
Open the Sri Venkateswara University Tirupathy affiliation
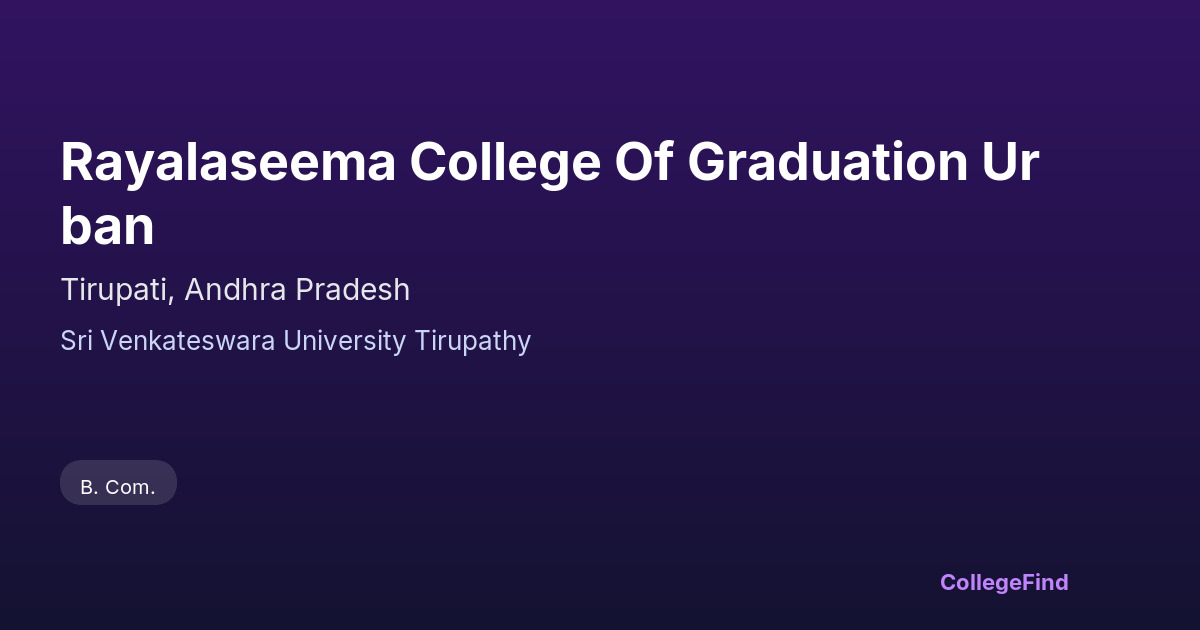(295, 341)
